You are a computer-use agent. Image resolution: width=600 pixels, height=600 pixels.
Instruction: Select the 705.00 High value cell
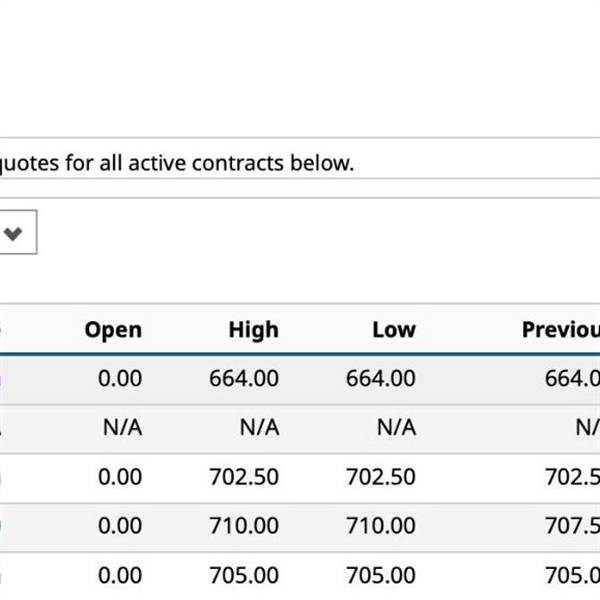(244, 575)
